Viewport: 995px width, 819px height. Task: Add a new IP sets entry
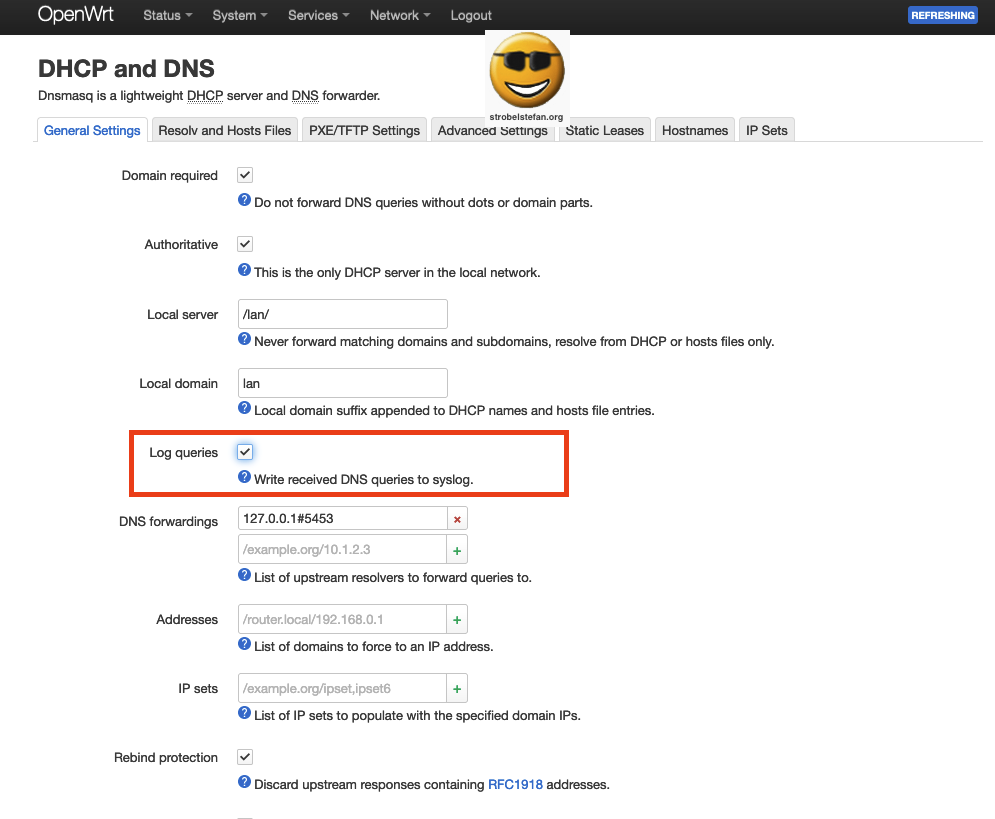coord(457,688)
